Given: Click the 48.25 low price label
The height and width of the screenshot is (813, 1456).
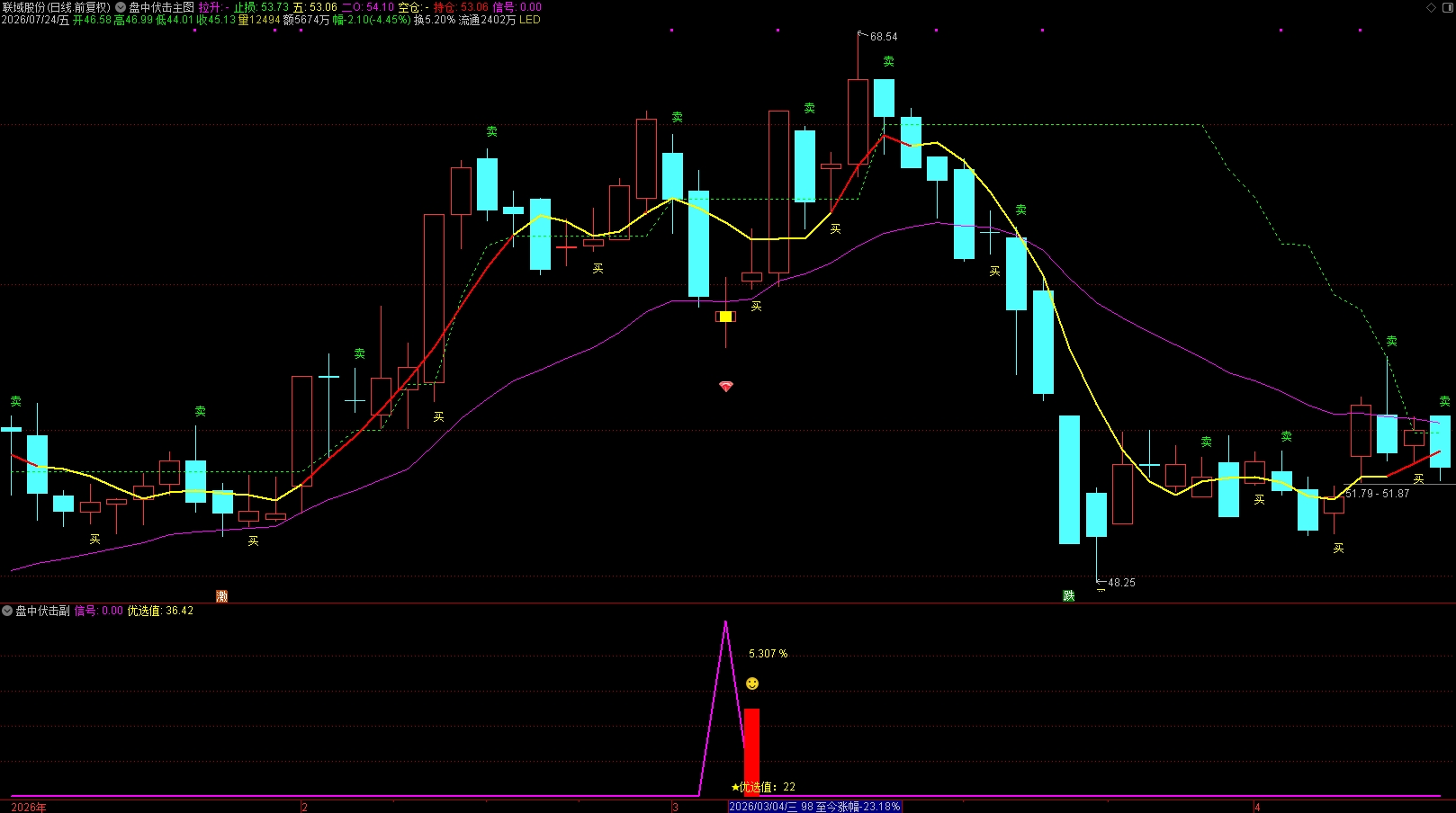Looking at the screenshot, I should click(x=1121, y=583).
